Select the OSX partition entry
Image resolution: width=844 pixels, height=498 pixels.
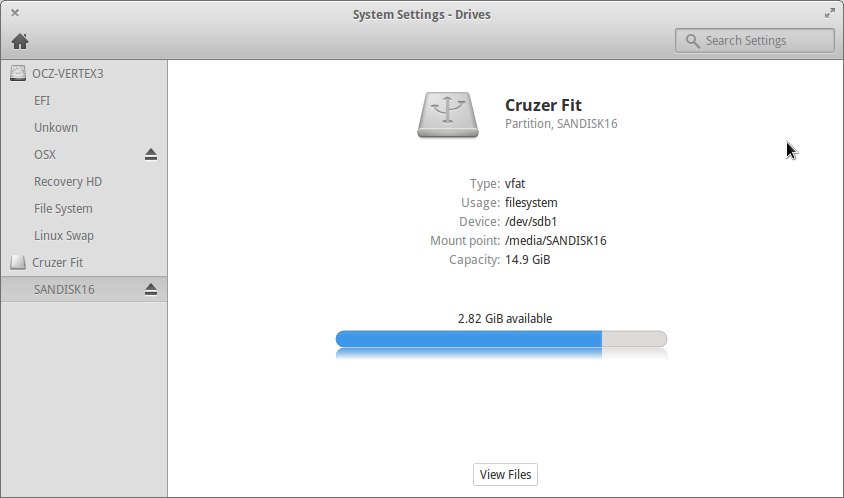pos(84,155)
